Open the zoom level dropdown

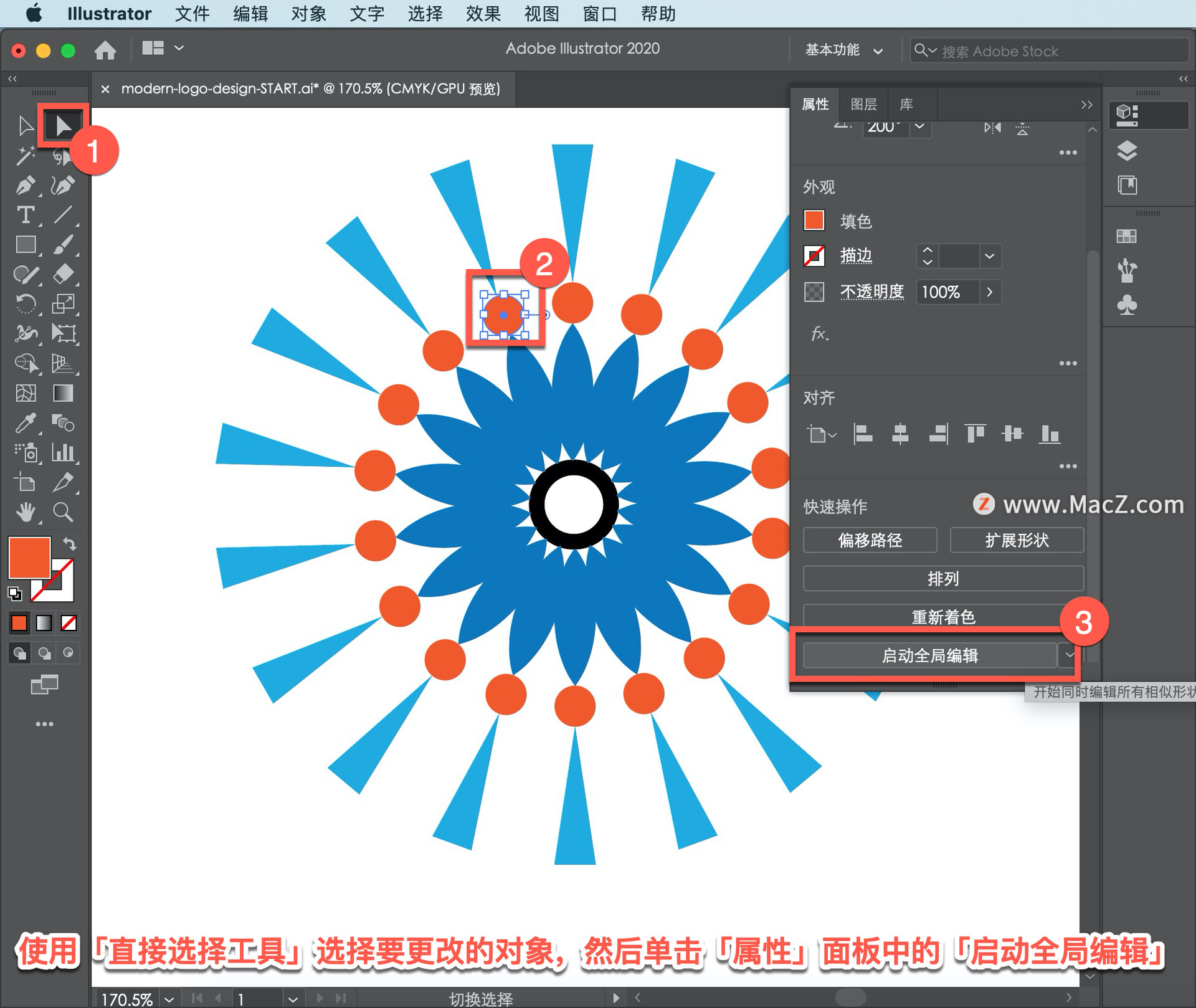coord(169,999)
